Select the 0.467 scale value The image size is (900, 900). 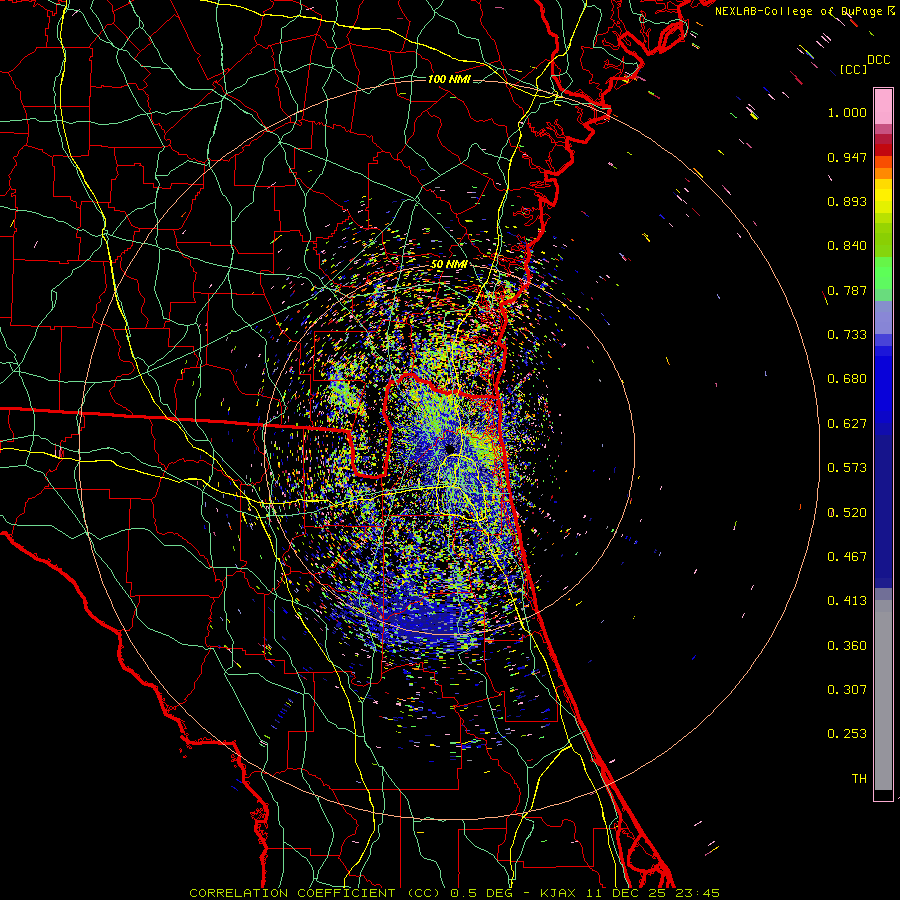pos(847,557)
